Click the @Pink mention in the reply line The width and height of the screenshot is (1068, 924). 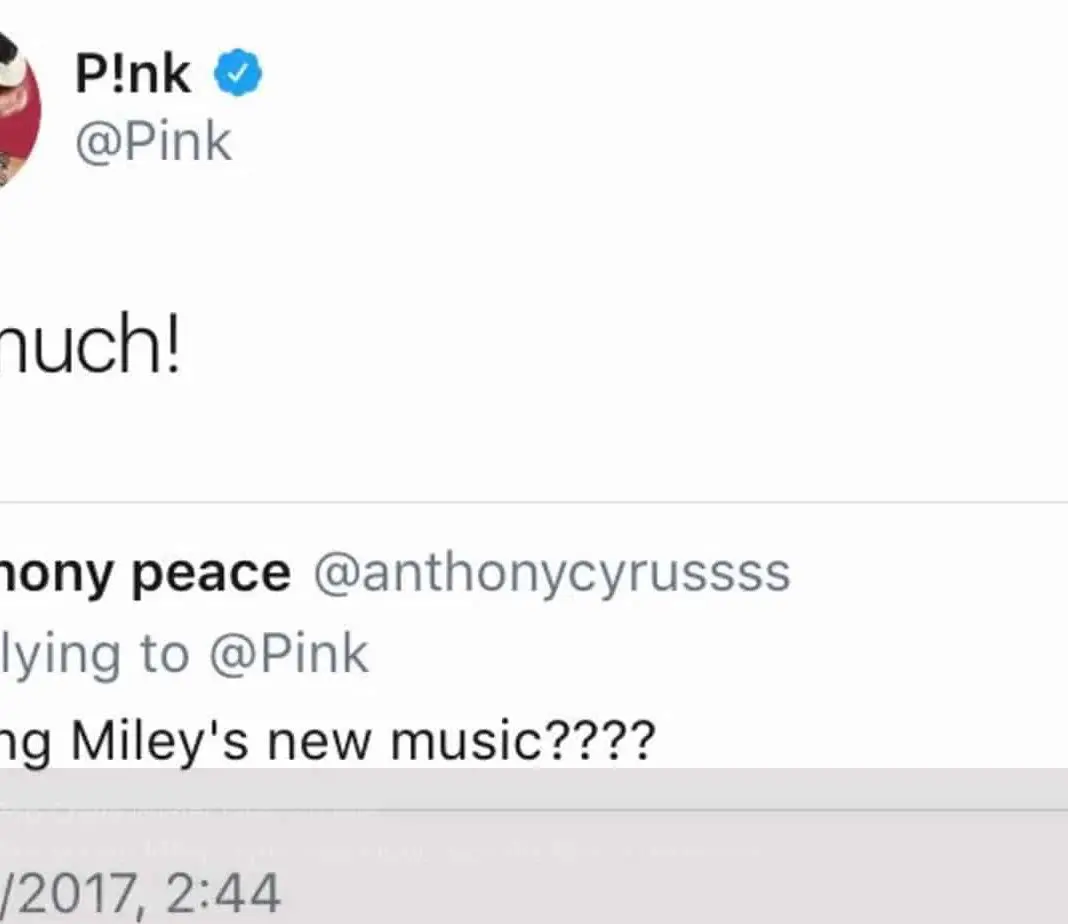click(288, 655)
